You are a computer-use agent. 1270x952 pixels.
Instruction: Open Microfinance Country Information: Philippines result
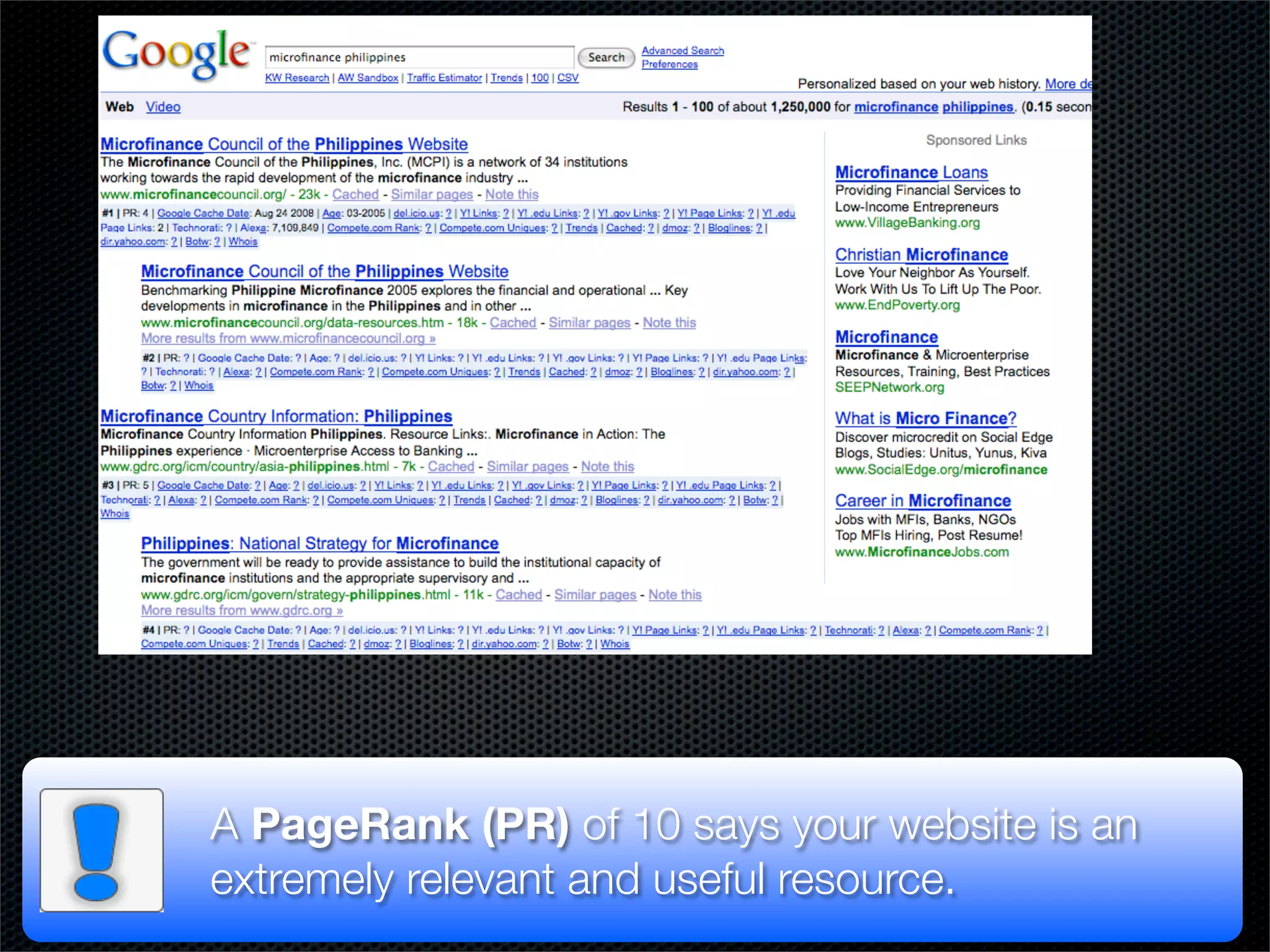pyautogui.click(x=277, y=416)
